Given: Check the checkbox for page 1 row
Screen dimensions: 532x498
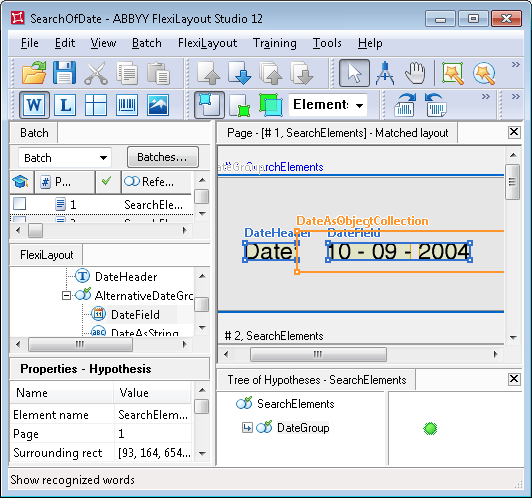Looking at the screenshot, I should (x=19, y=204).
